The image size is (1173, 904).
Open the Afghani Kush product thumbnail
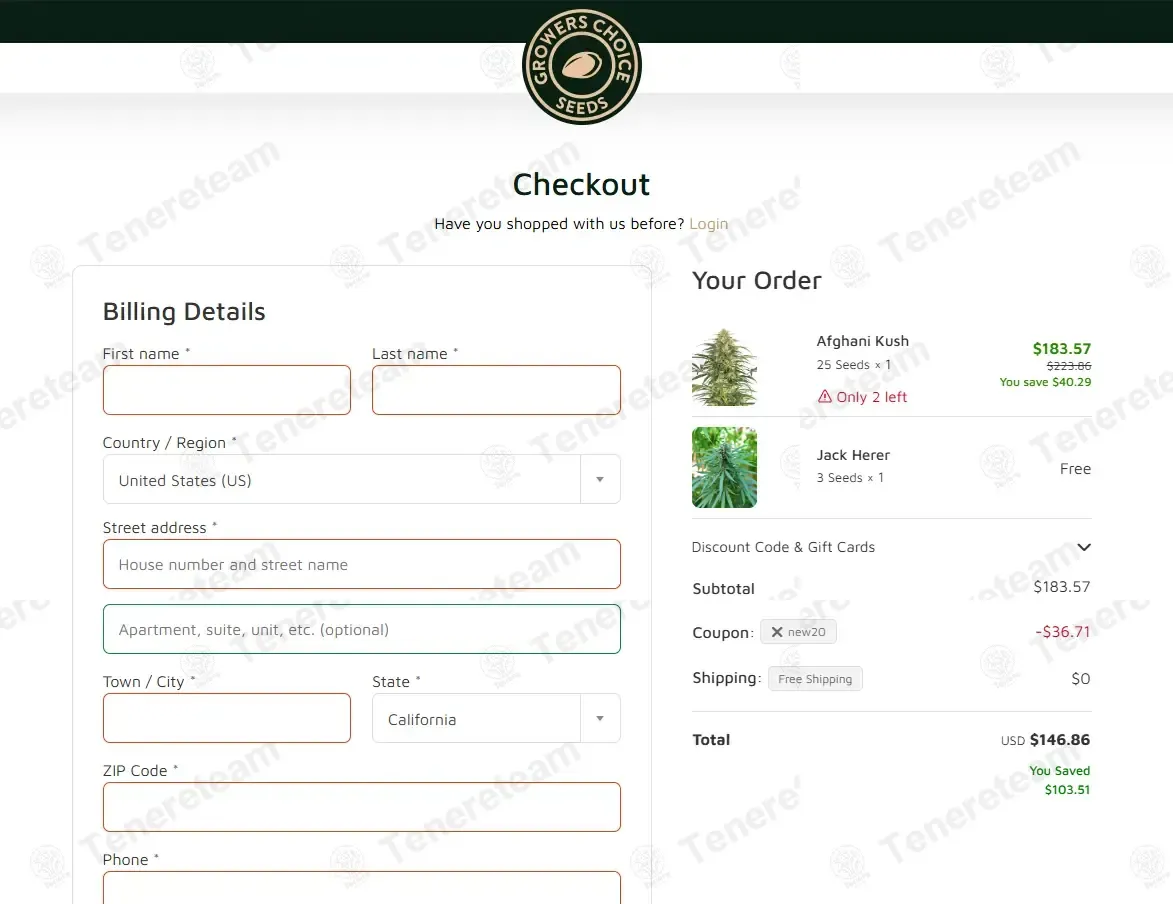[x=724, y=367]
